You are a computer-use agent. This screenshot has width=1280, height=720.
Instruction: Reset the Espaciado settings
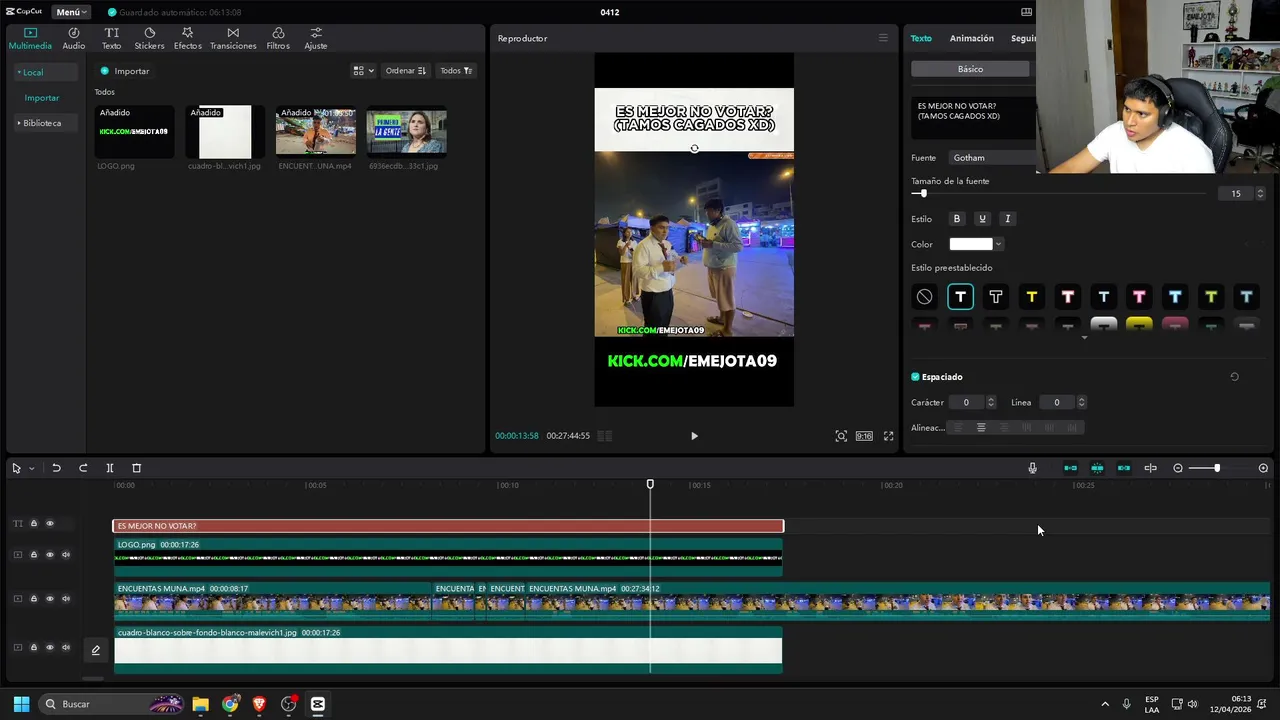(1234, 377)
